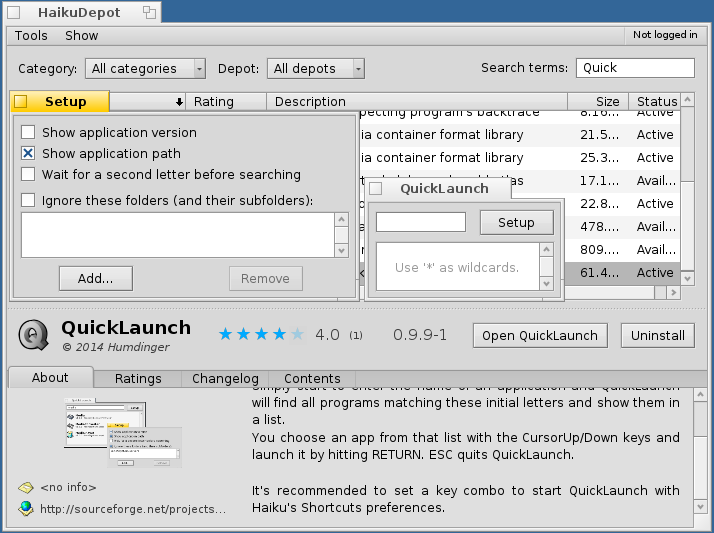Screen dimensions: 714x533
Task: Click About text scrollbar up arrow
Action: pos(700,394)
